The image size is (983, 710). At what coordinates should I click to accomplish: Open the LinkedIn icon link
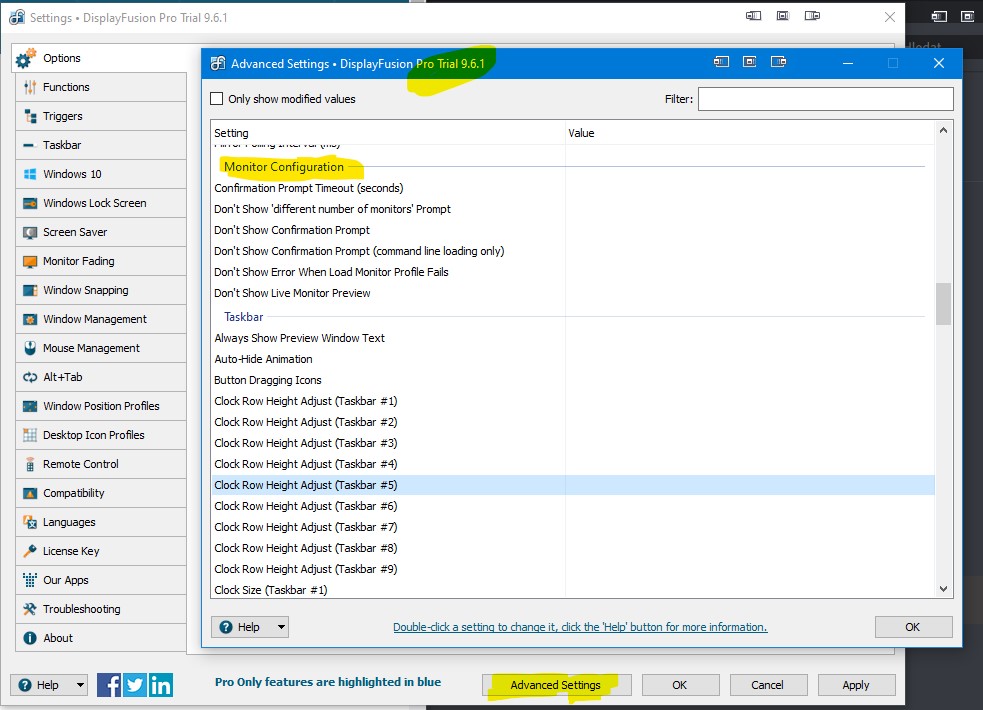point(160,685)
